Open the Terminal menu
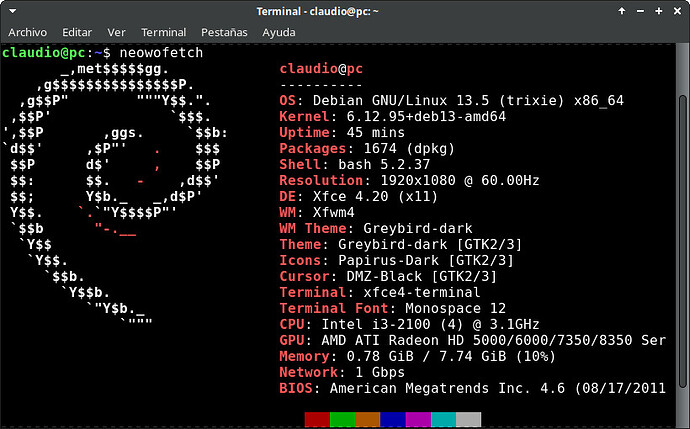690x429 pixels. pos(163,32)
